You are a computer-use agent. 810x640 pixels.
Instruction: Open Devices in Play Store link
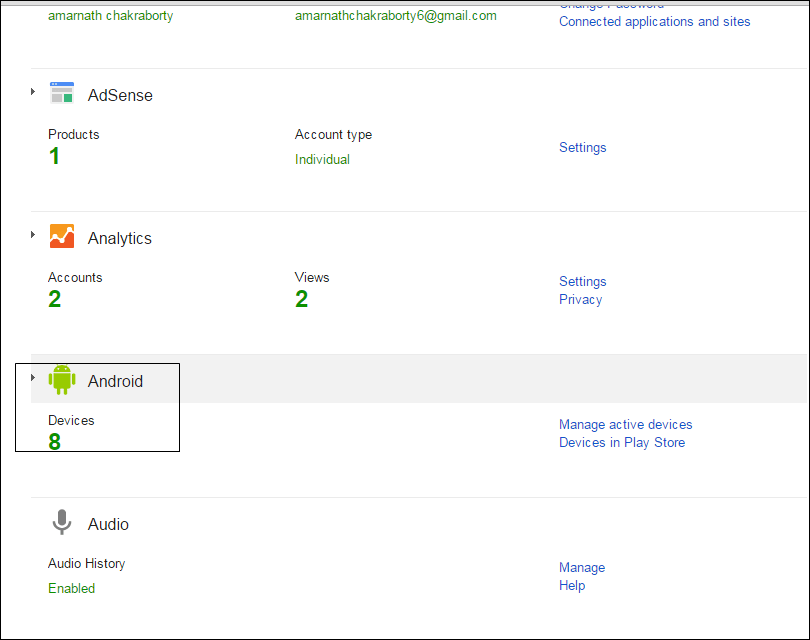622,443
